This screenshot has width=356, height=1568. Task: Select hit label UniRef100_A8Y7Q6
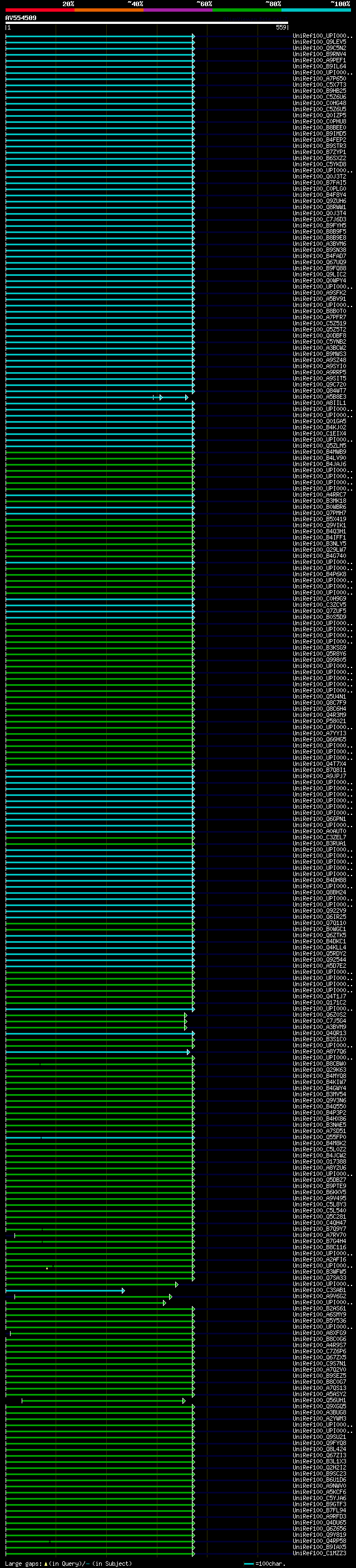coord(319,1052)
